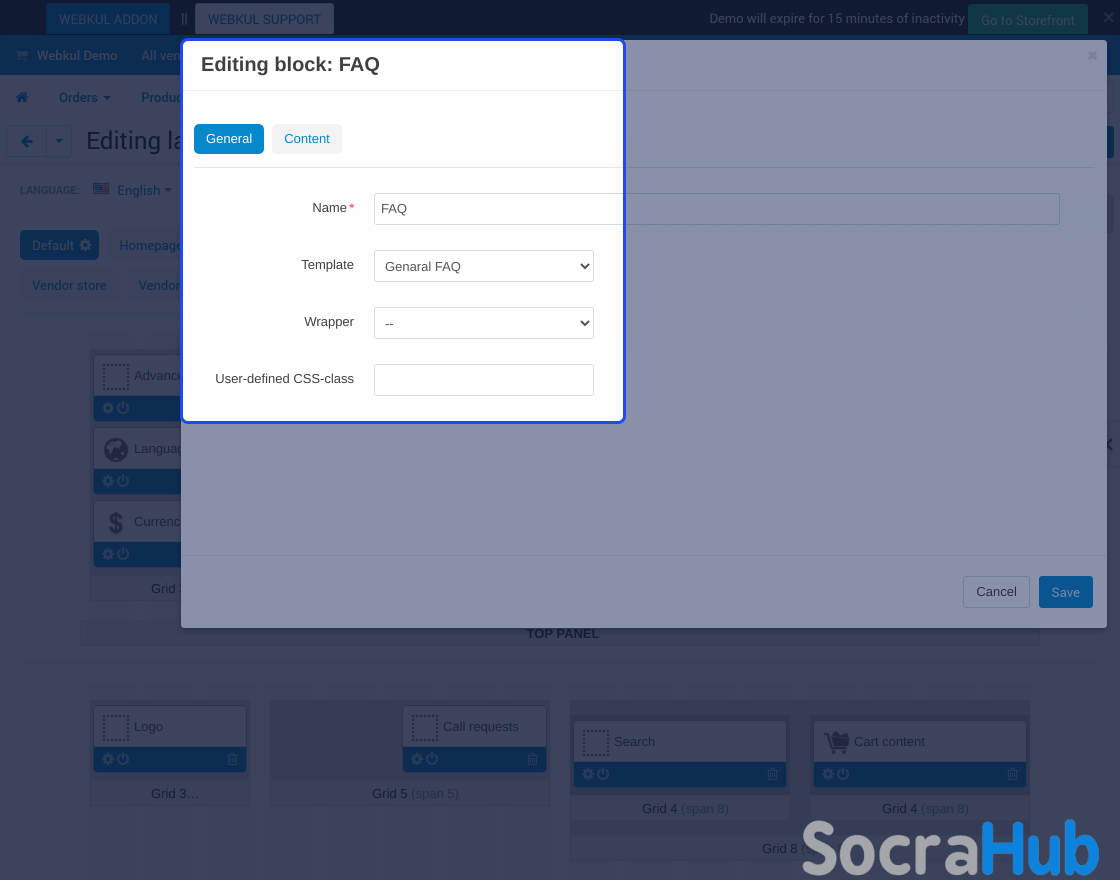Viewport: 1120px width, 880px height.
Task: Select the Default layout tab
Action: (x=59, y=245)
